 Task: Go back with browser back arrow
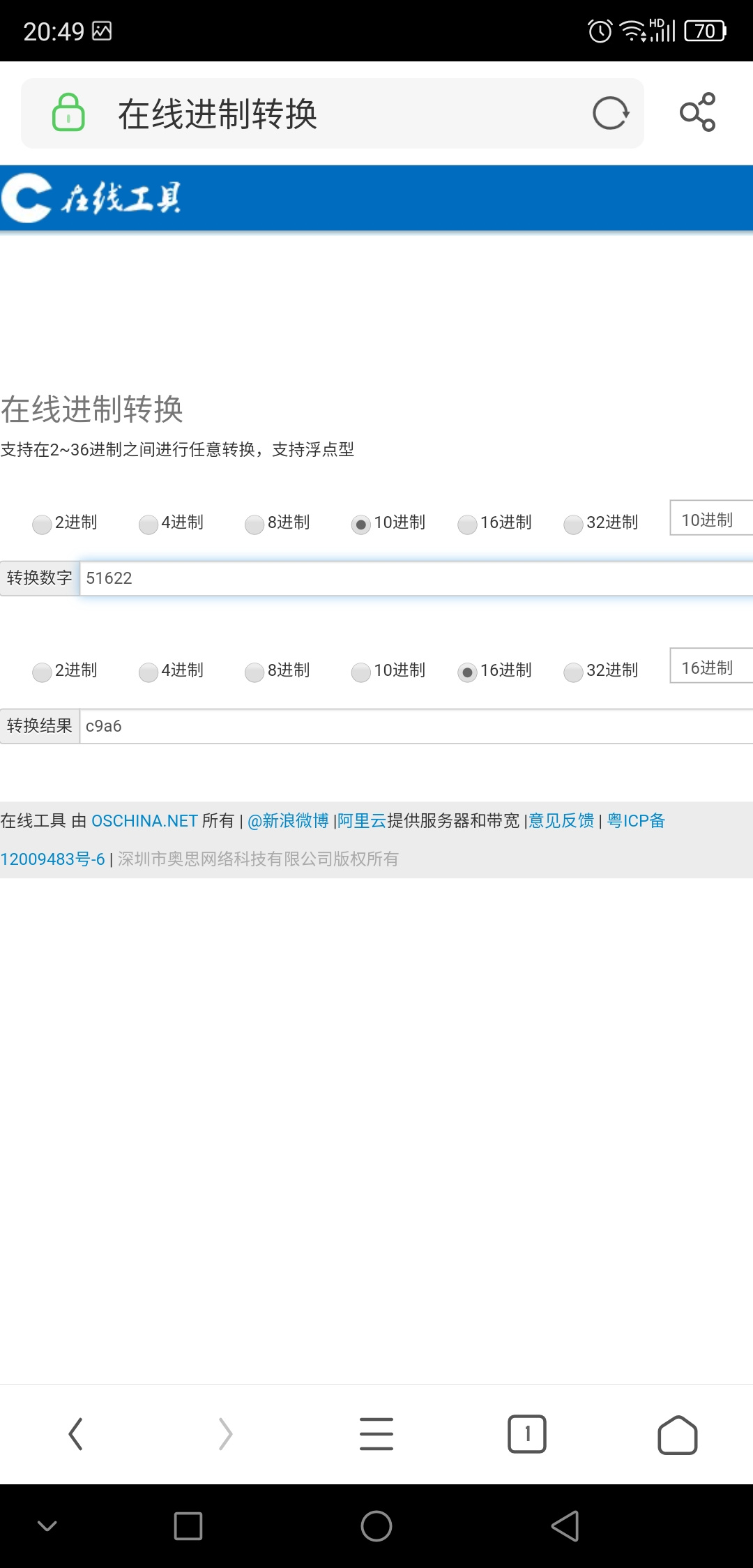[75, 1434]
